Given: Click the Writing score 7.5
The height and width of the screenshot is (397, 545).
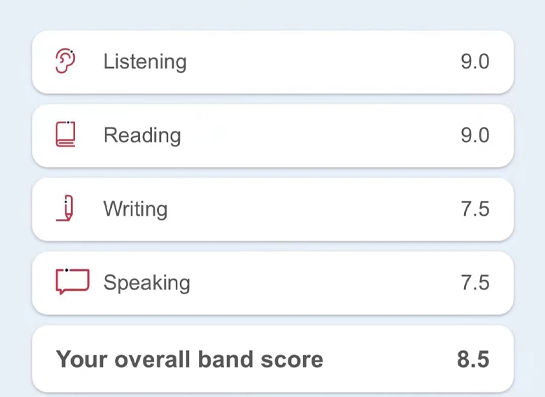Looking at the screenshot, I should (475, 209).
